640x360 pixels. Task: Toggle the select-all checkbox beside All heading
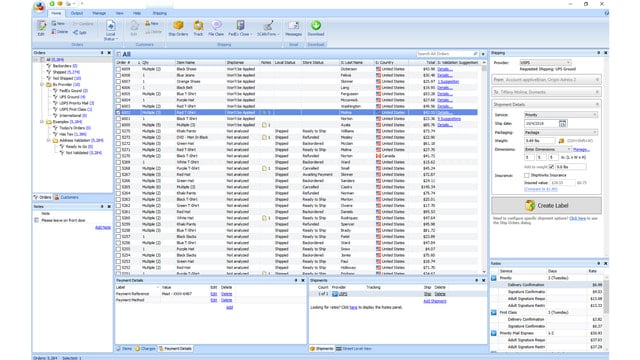point(118,54)
